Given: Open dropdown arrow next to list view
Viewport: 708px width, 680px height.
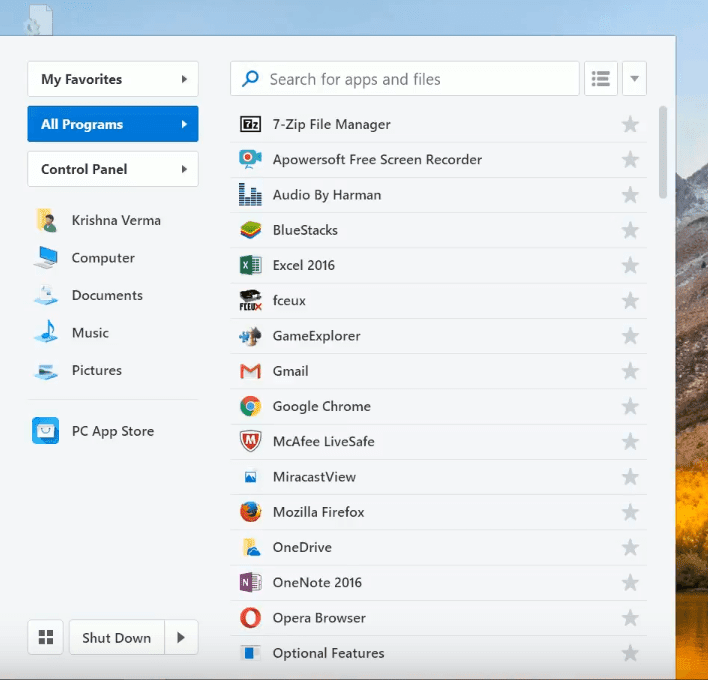Looking at the screenshot, I should coord(634,79).
